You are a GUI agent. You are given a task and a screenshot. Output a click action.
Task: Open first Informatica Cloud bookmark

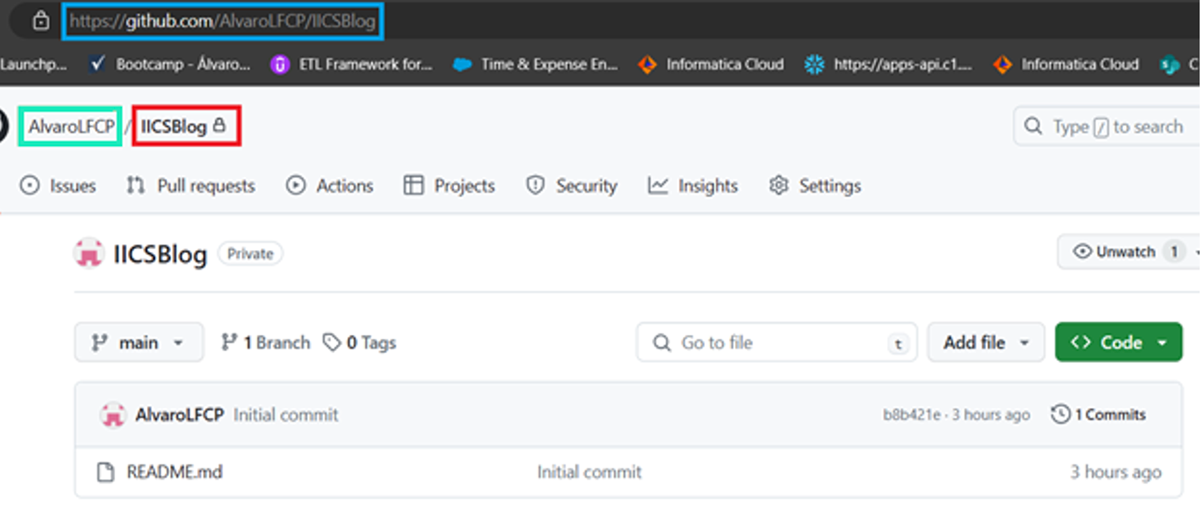point(711,64)
